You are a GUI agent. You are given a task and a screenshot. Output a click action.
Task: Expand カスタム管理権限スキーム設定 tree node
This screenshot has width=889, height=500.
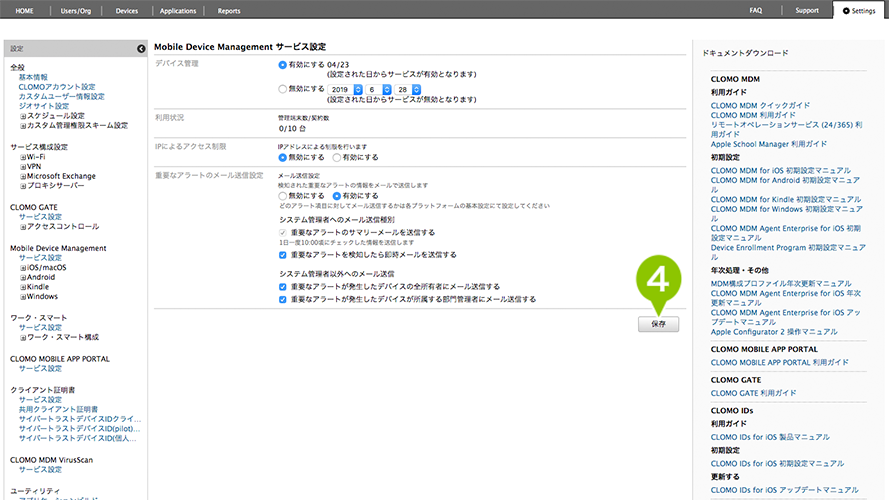pos(23,126)
